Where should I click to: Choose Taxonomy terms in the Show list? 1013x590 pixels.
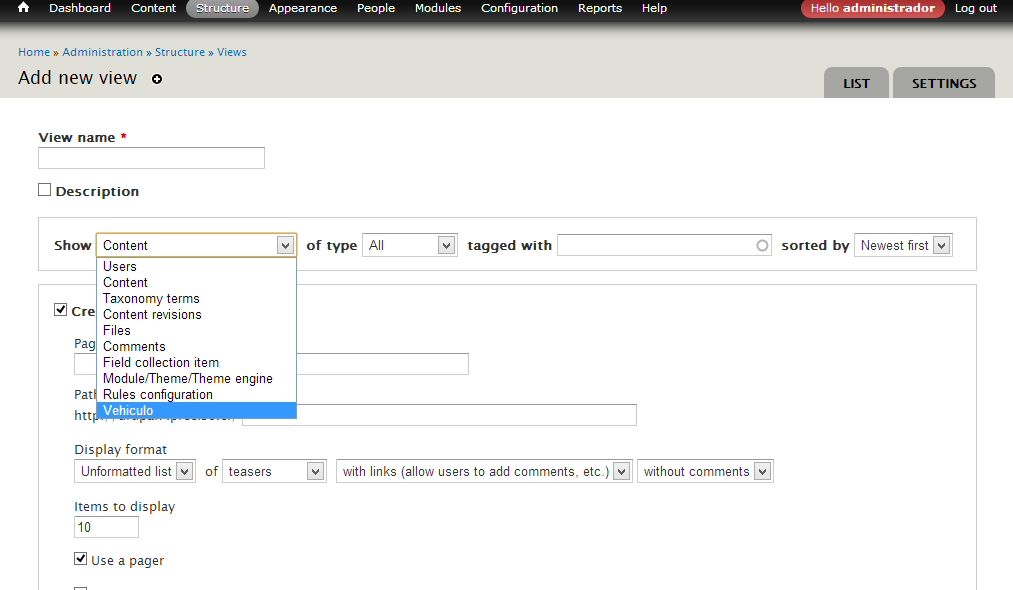click(151, 298)
